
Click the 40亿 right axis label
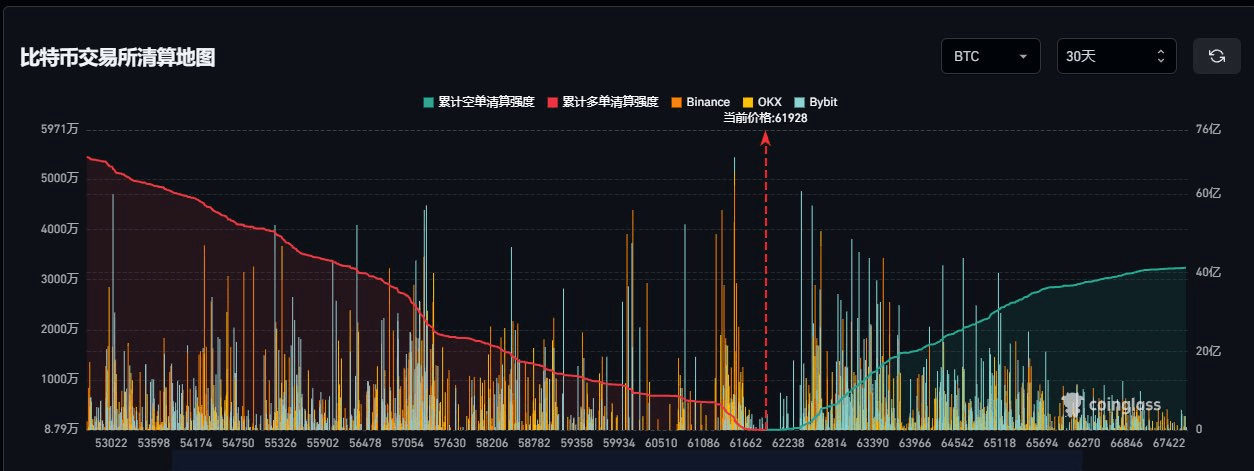(x=1208, y=272)
